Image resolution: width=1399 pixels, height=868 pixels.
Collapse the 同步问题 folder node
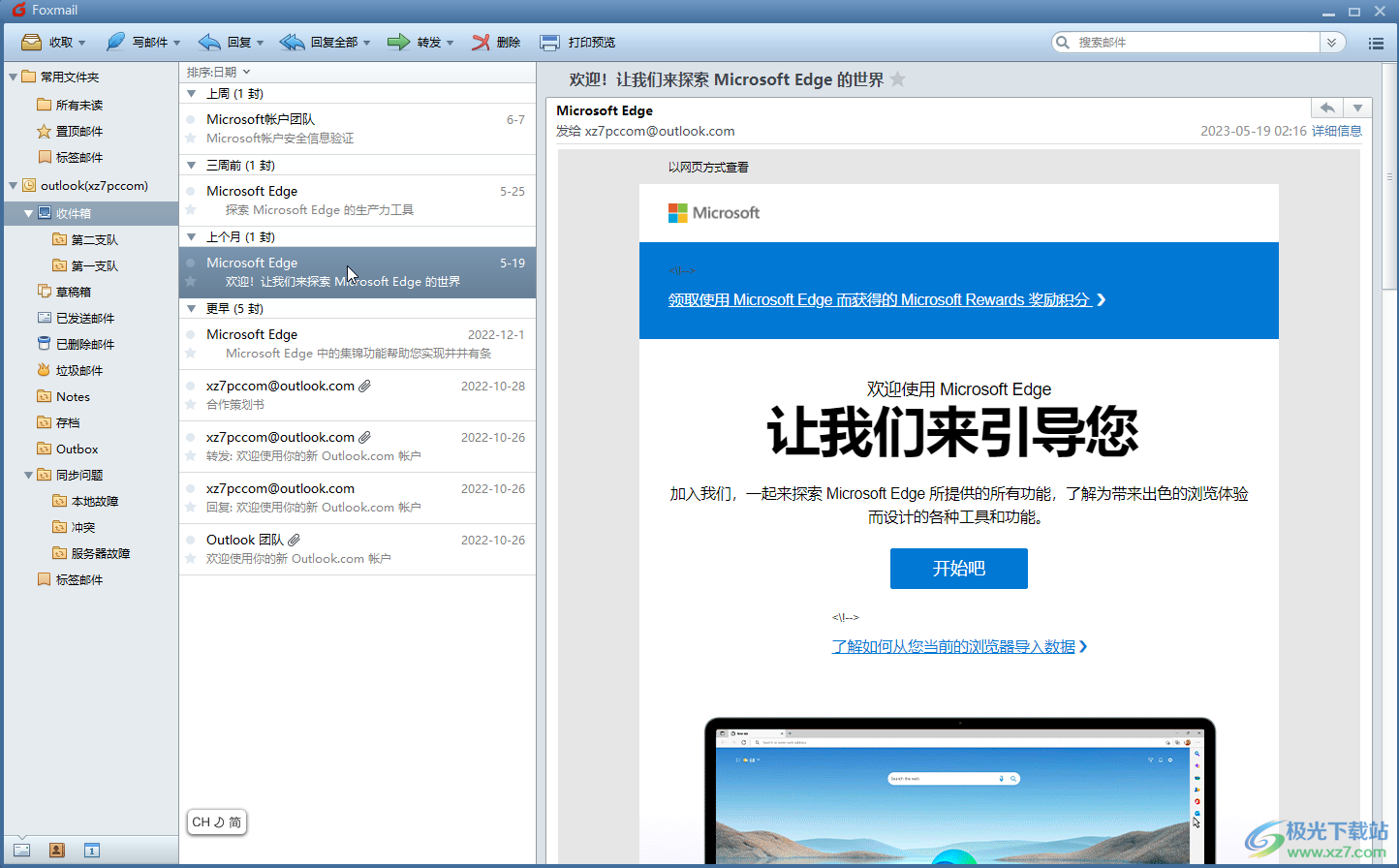28,475
